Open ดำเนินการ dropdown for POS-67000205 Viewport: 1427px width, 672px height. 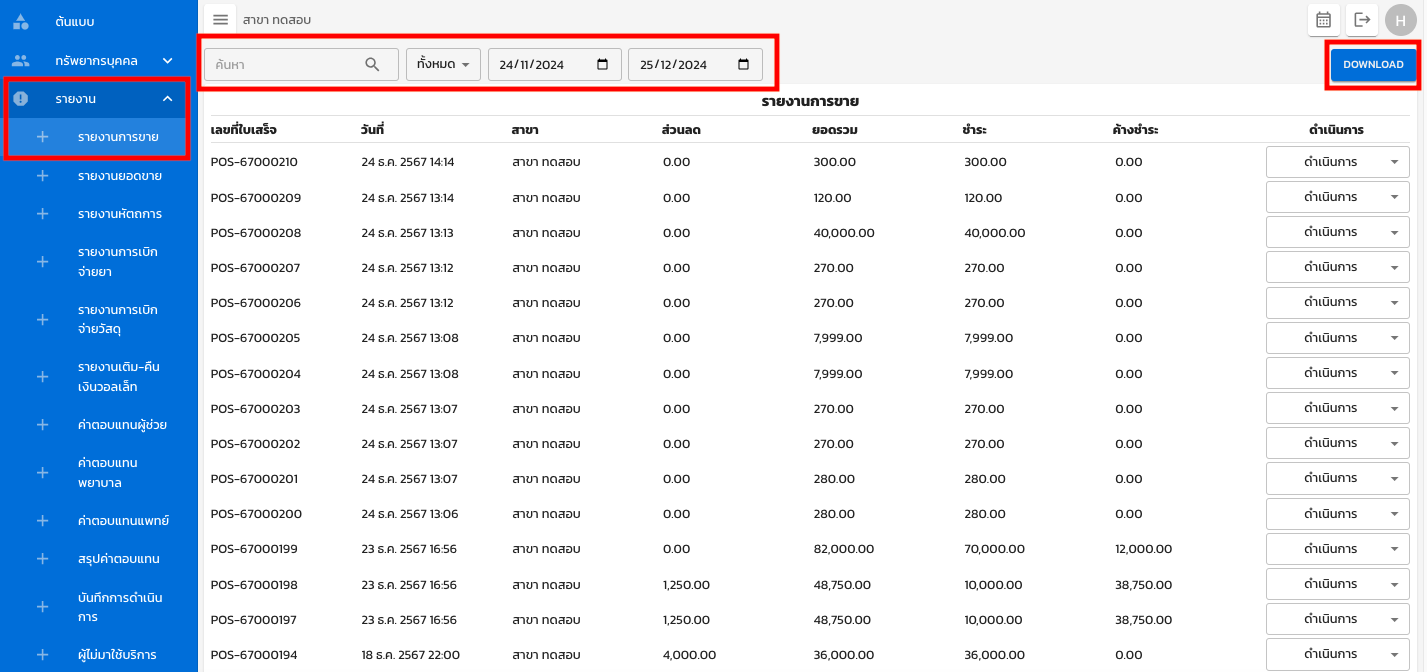[1338, 338]
